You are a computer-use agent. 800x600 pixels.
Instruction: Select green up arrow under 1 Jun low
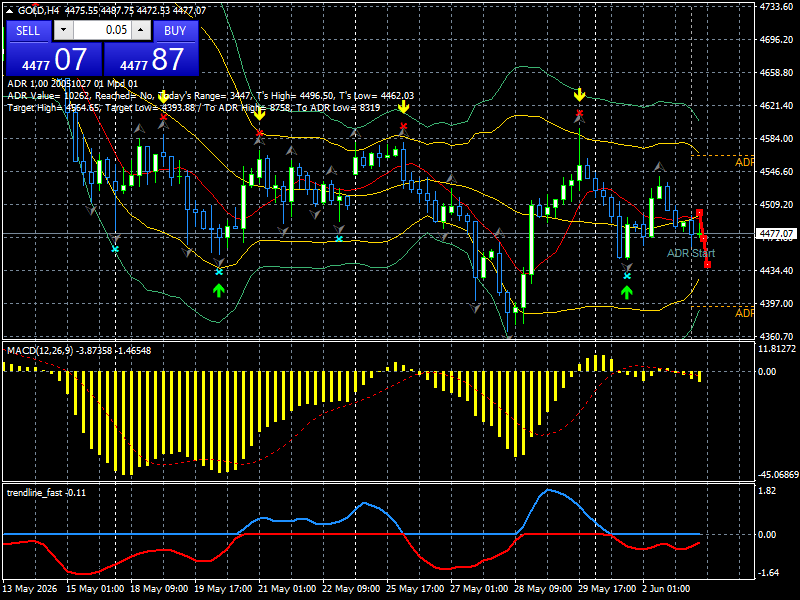pos(627,292)
